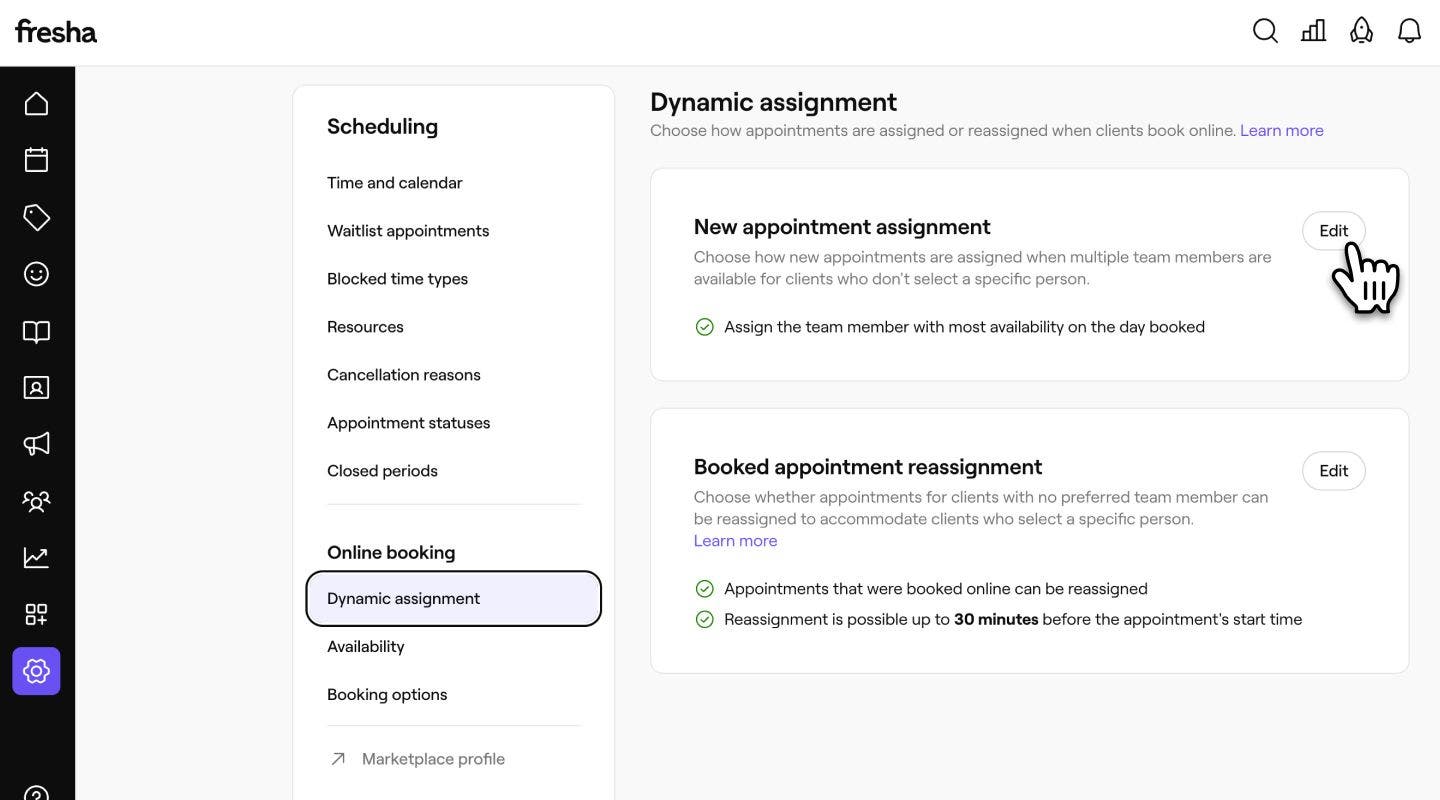
Task: Click the Settings gear icon
Action: click(36, 671)
